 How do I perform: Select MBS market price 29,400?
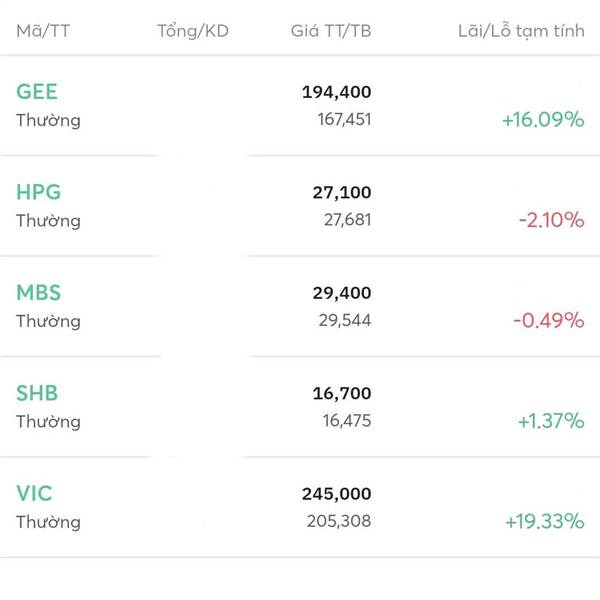coord(341,293)
